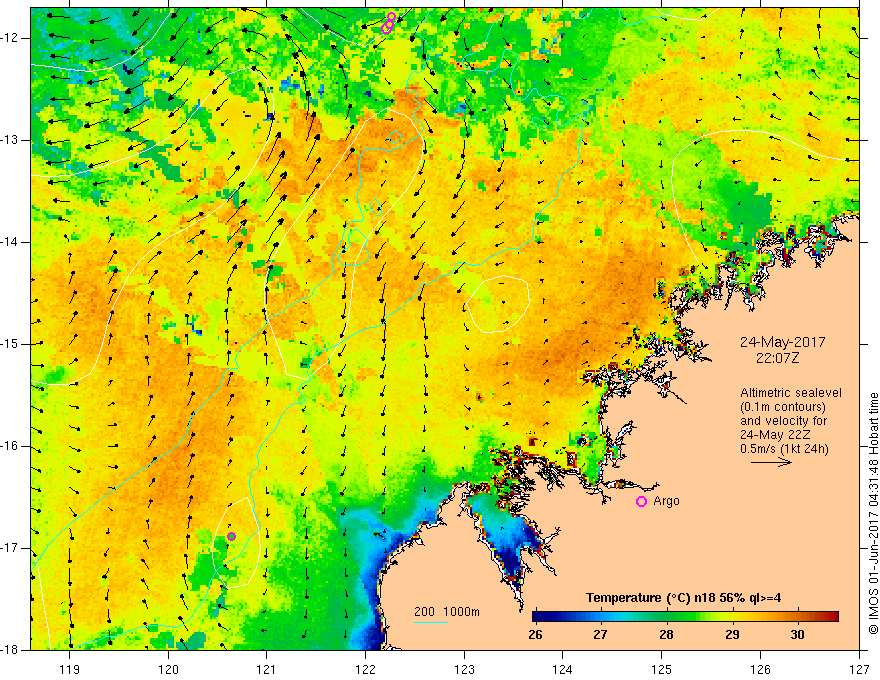Click the '22:07Z' time text
880x680 pixels.
(x=777, y=358)
